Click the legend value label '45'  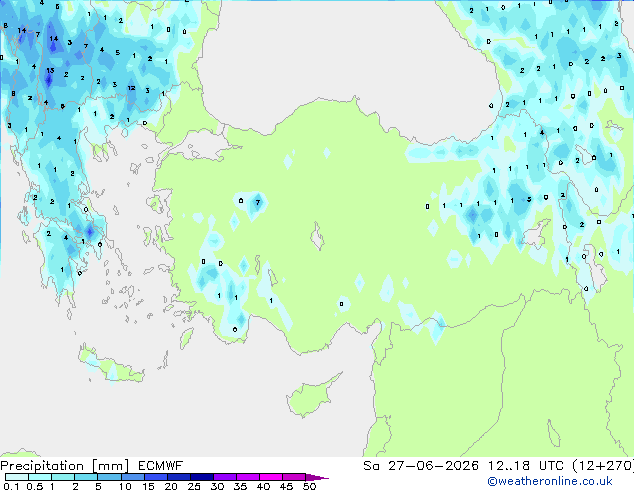[286, 486]
